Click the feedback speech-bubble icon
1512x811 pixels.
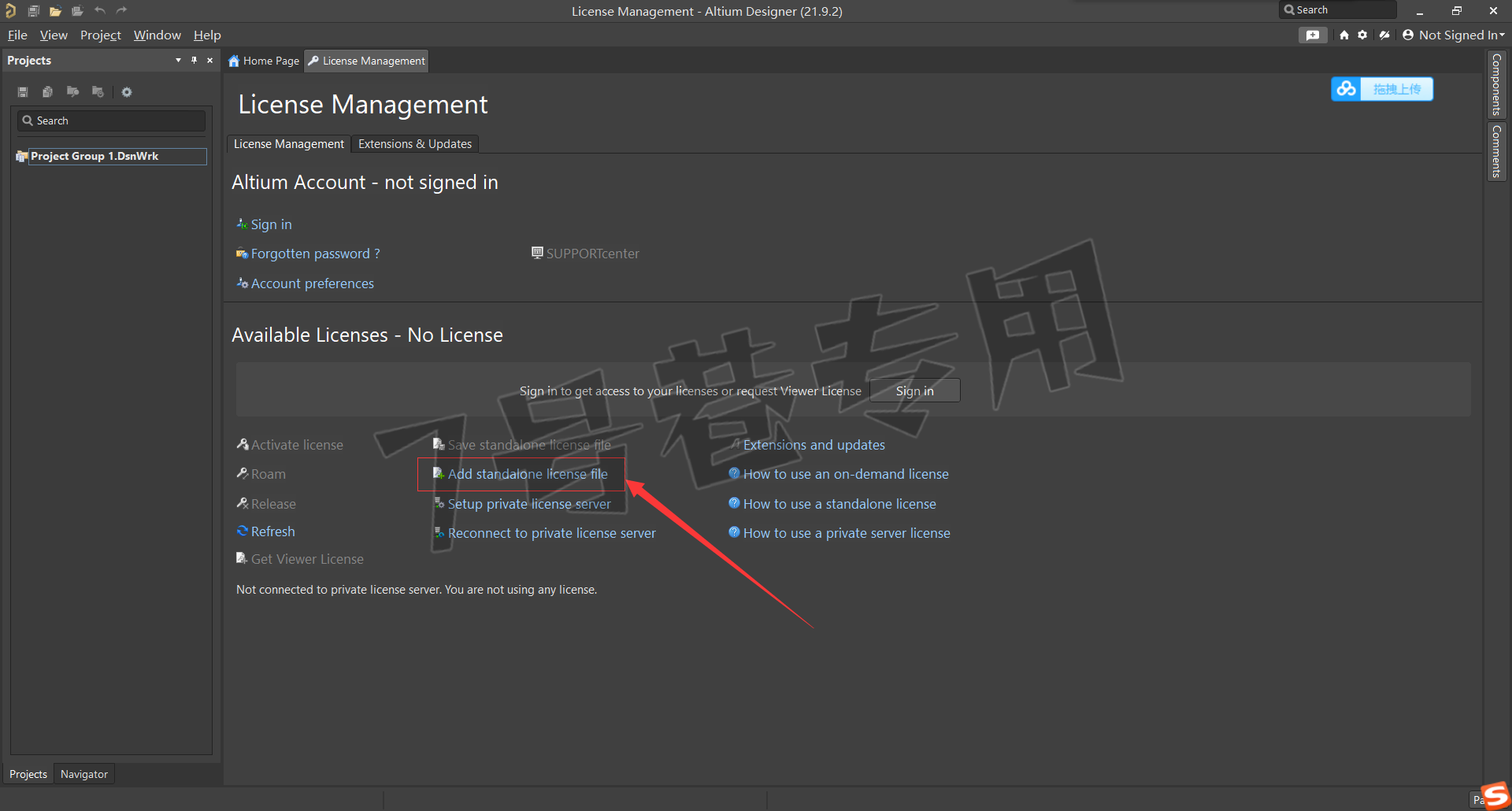pyautogui.click(x=1313, y=35)
